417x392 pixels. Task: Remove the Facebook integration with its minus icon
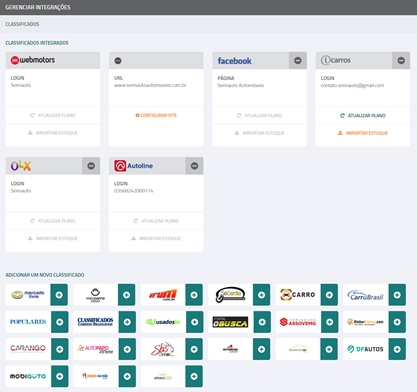(298, 60)
